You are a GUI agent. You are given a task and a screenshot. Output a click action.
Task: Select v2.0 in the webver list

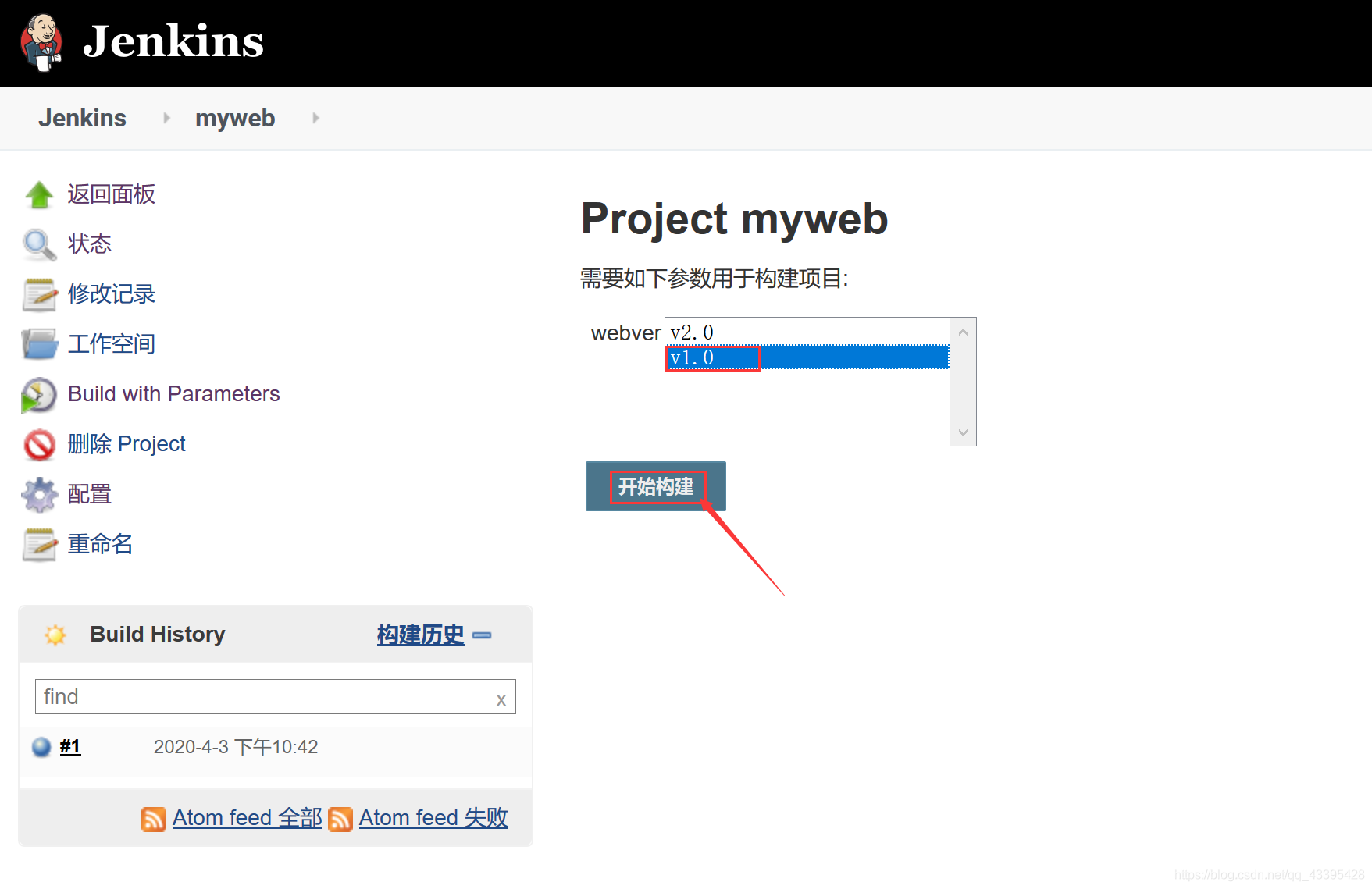(x=807, y=332)
